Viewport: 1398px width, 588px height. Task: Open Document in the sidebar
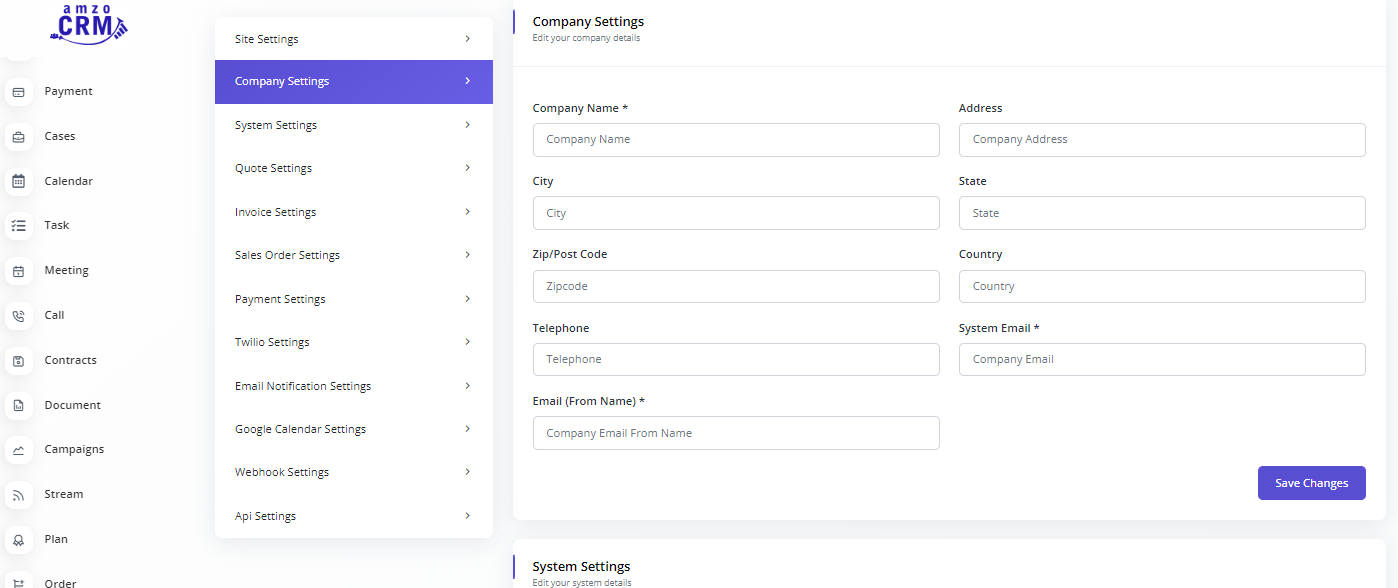coord(72,405)
